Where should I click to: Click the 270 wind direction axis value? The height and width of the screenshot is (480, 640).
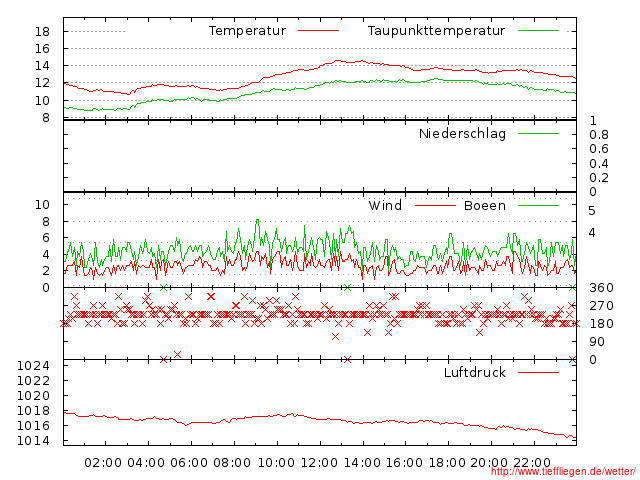point(601,306)
